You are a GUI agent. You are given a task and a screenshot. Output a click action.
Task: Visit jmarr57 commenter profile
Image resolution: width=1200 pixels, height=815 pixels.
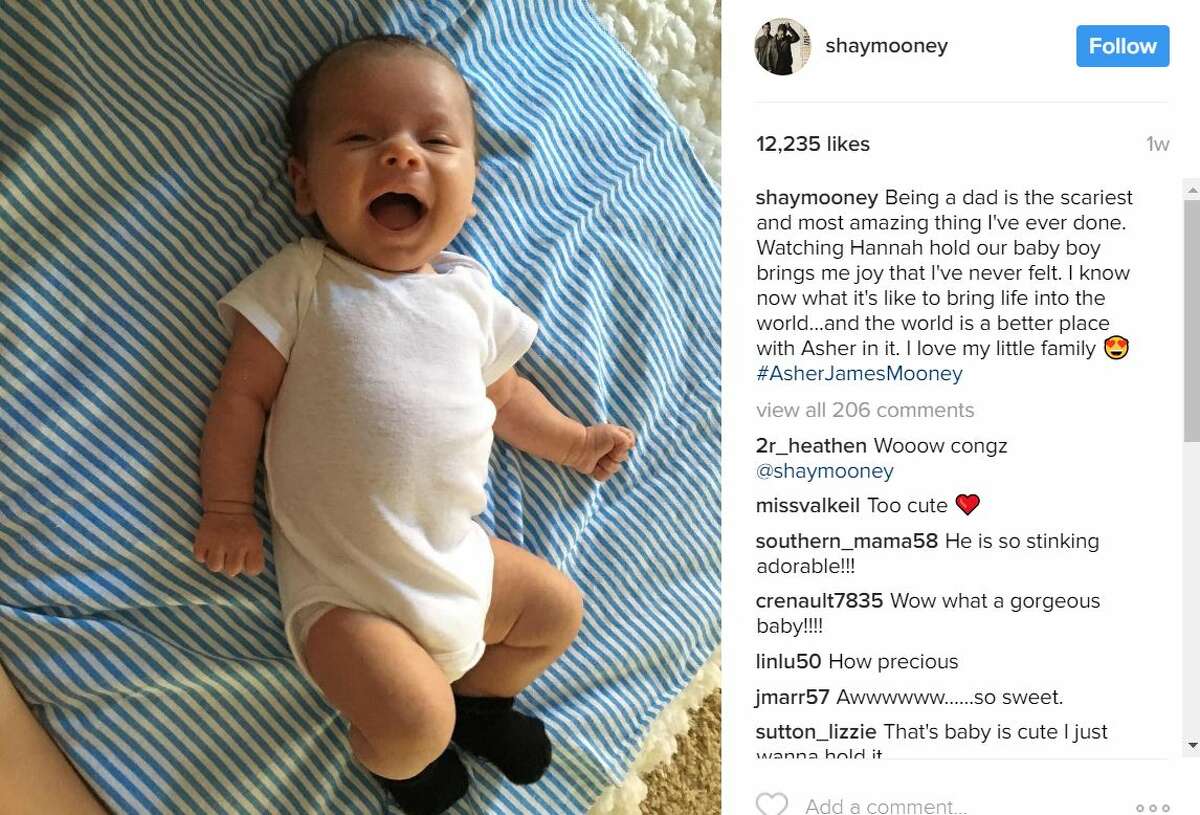click(x=793, y=697)
